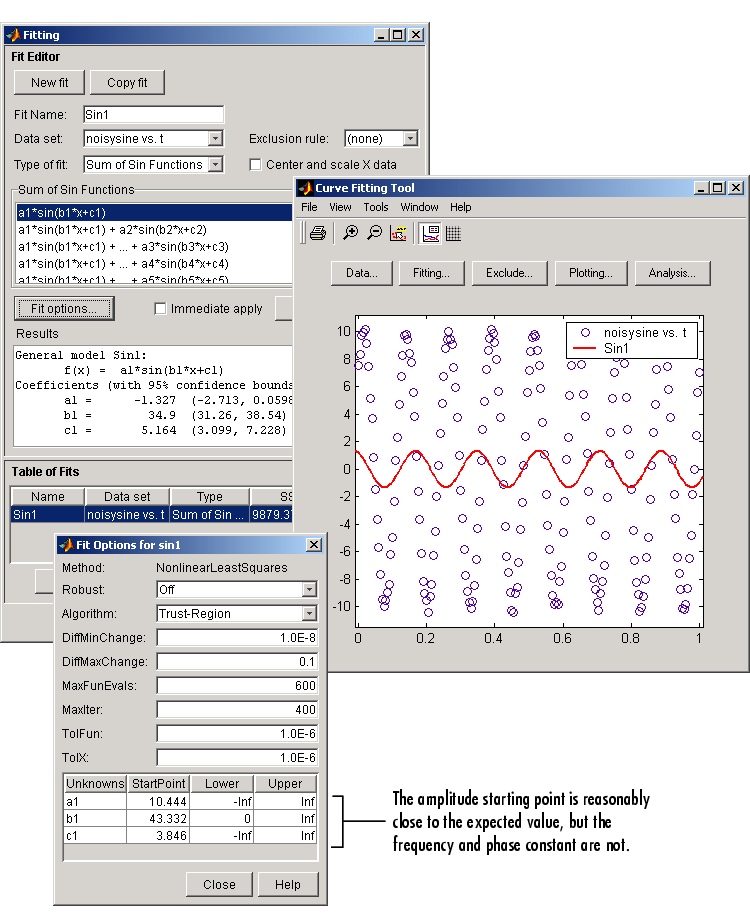The width and height of the screenshot is (750, 919).
Task: Click the DiffMinChange field
Action: click(x=237, y=638)
